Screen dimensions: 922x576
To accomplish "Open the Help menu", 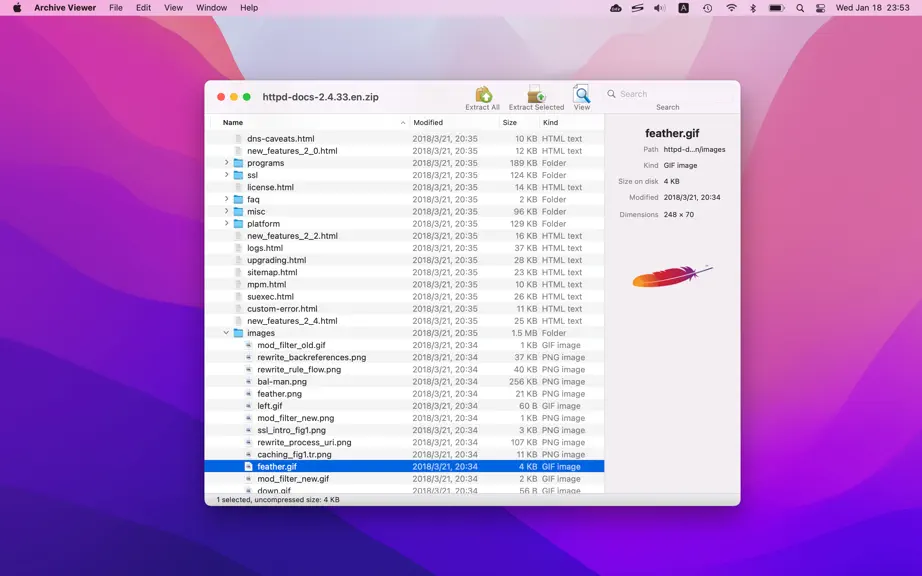I will click(x=249, y=8).
